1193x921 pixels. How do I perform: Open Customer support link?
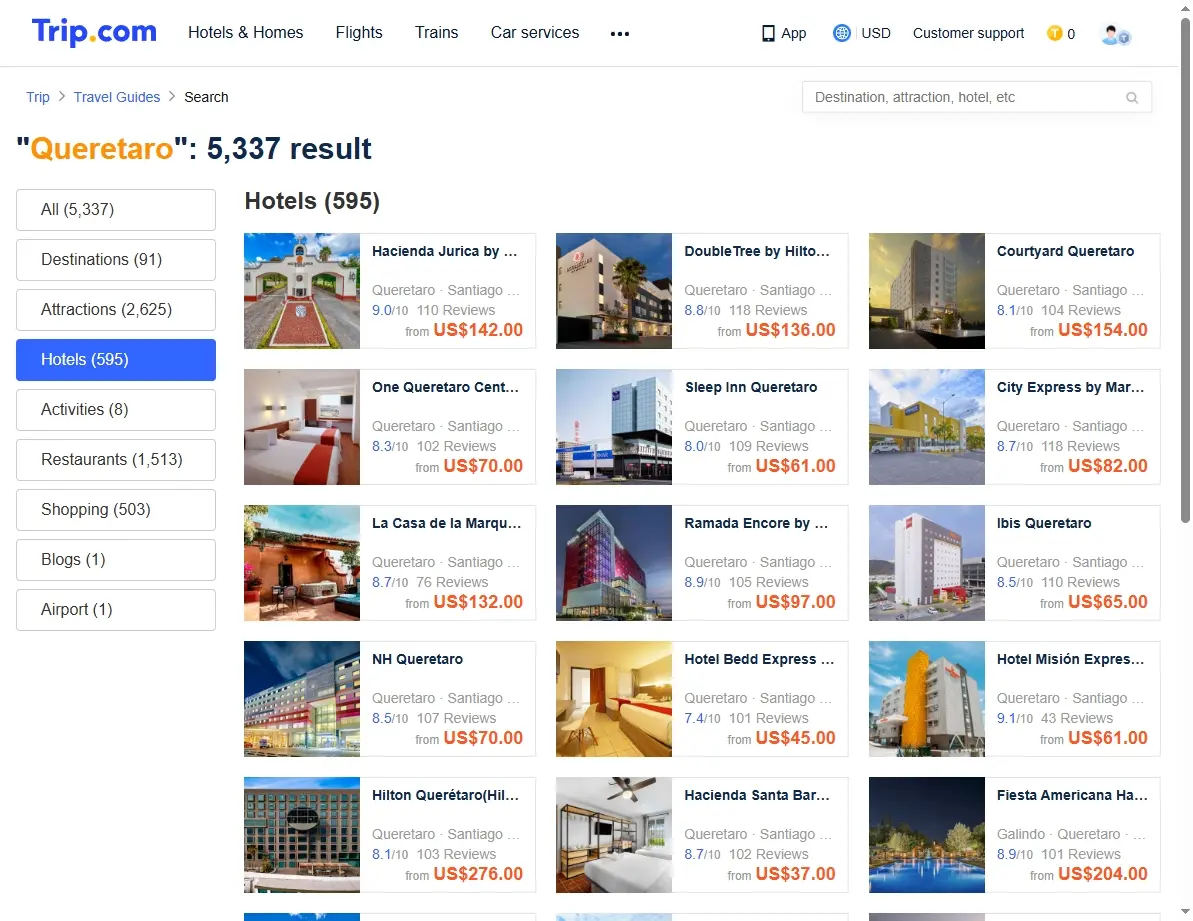[969, 33]
